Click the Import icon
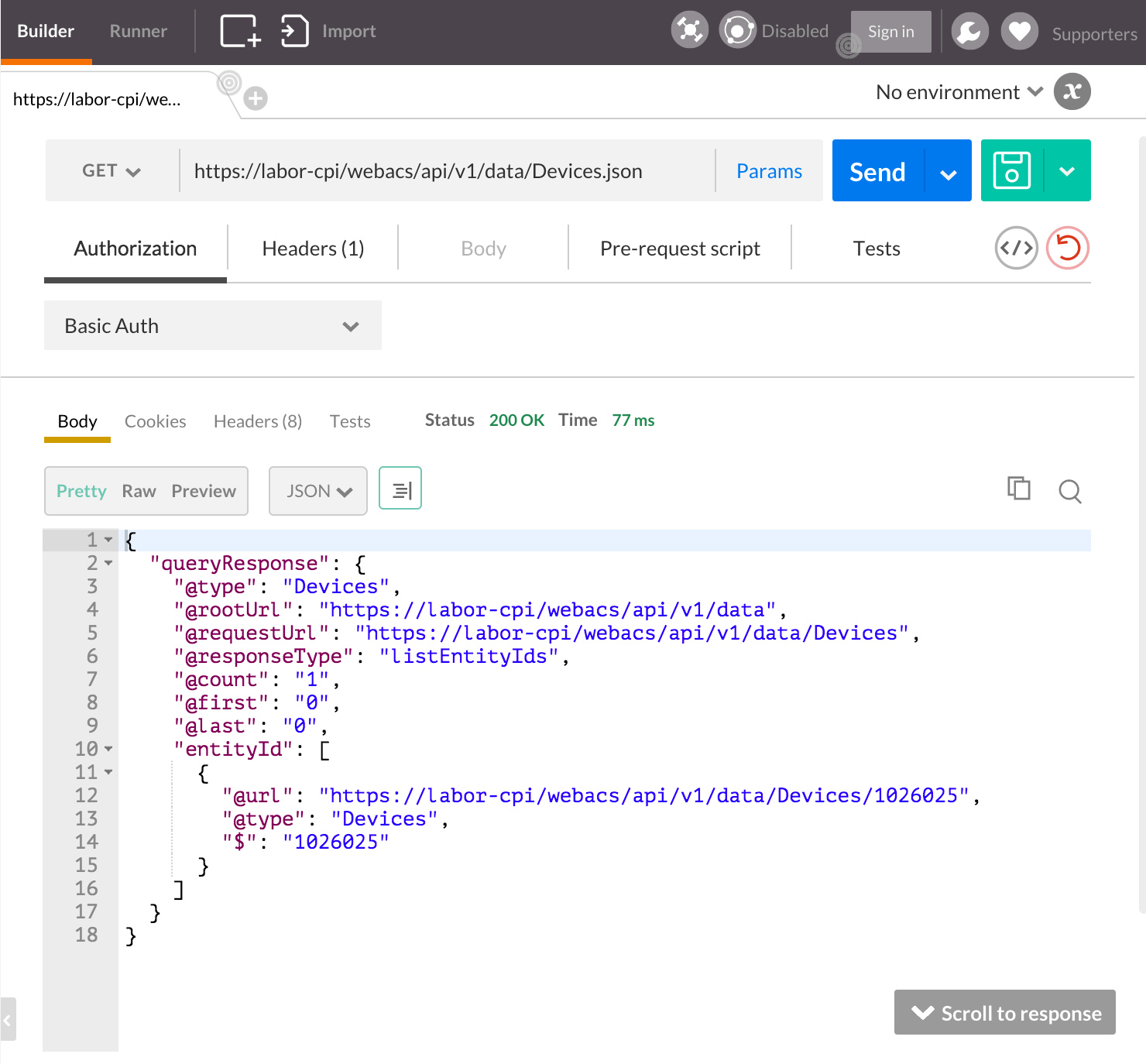This screenshot has height=1064, width=1146. (294, 31)
